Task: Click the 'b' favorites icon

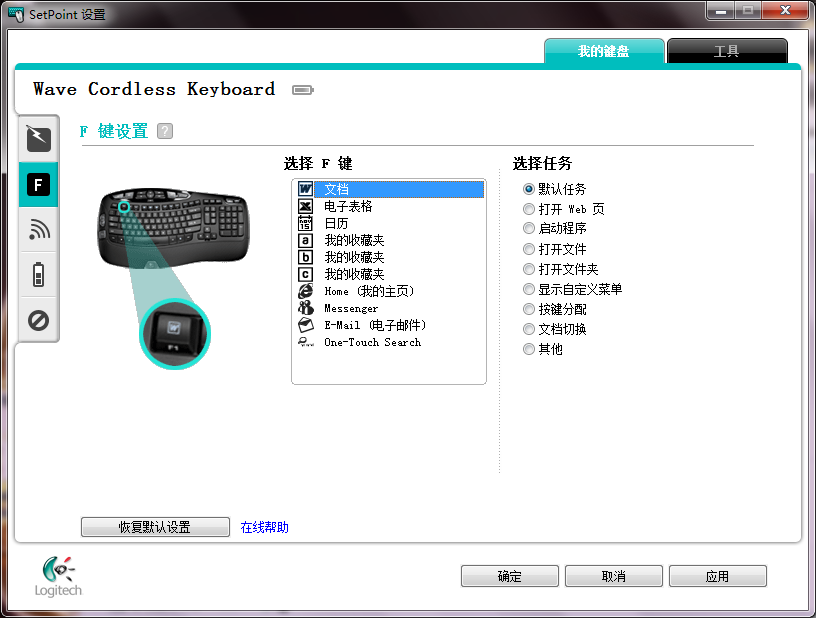Action: pyautogui.click(x=305, y=258)
